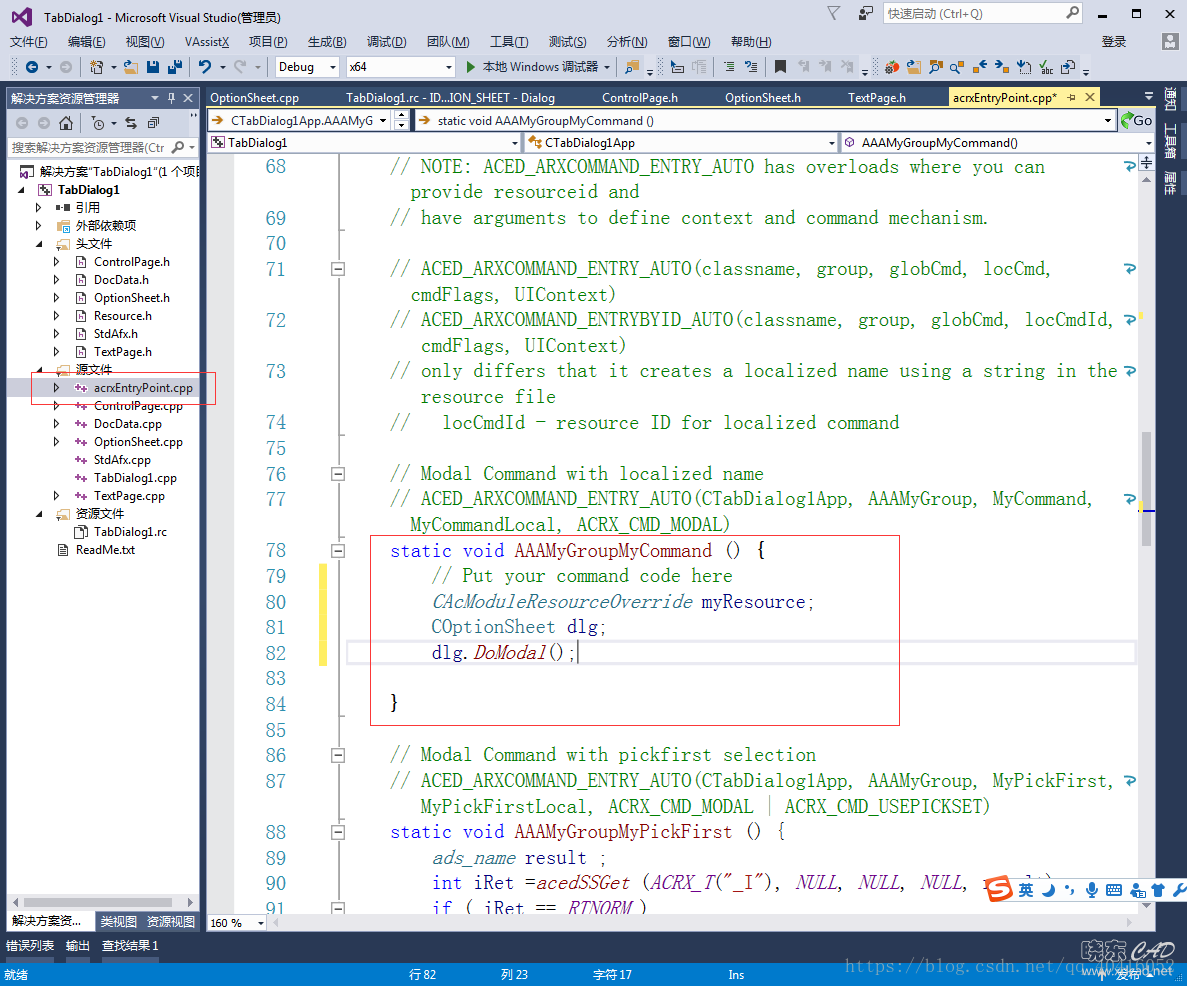
Task: Click the VAssistX Go button
Action: [x=1137, y=120]
